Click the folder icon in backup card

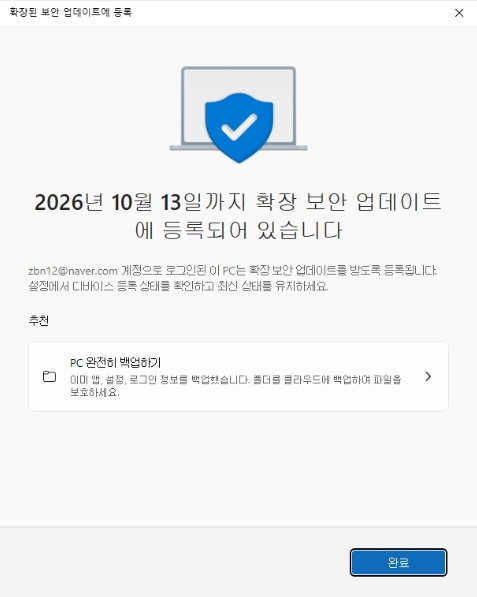(49, 377)
